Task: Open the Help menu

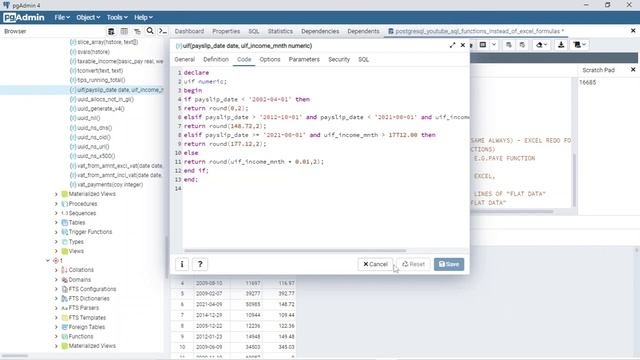Action: 143,18
